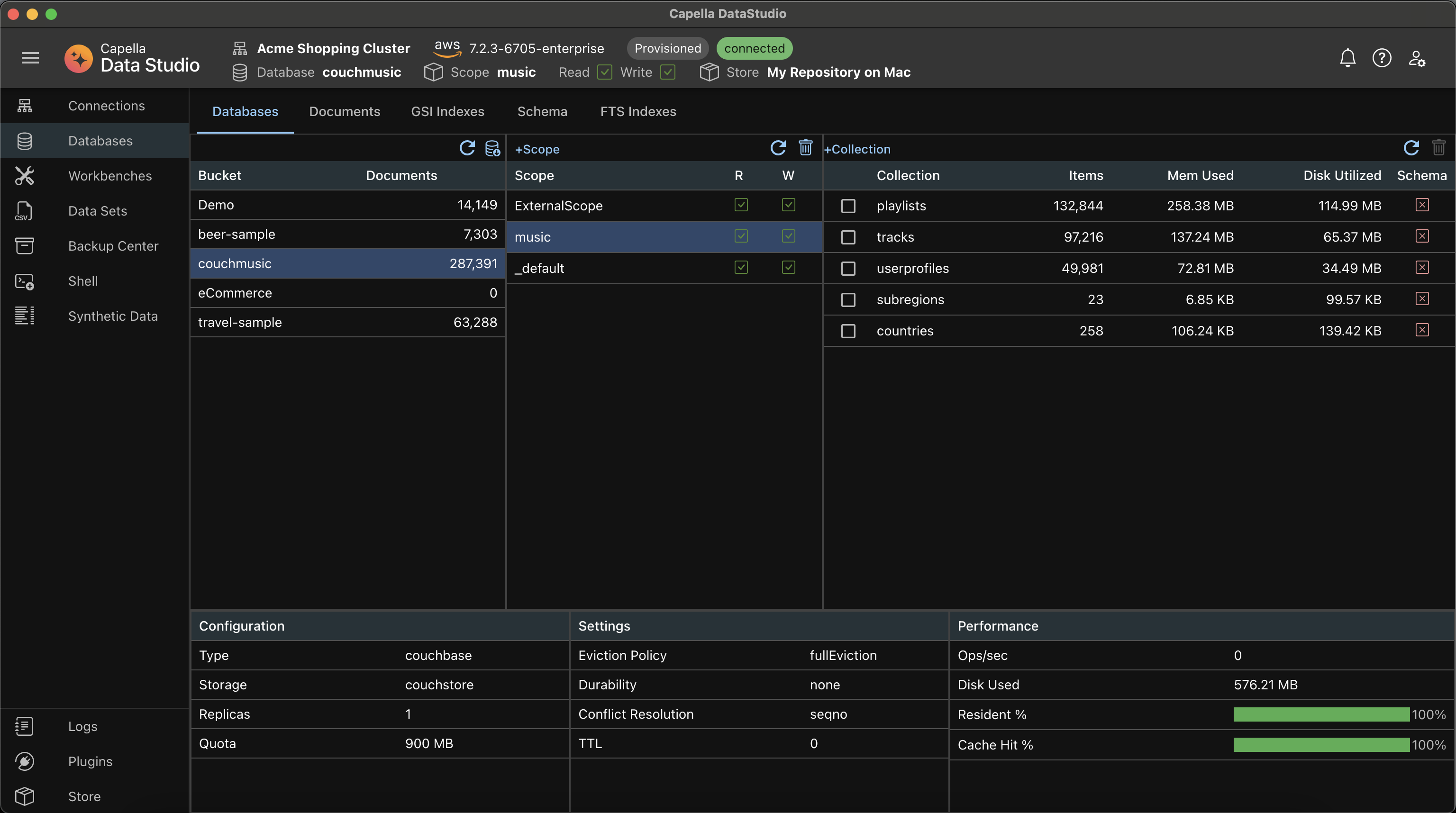Click the Connections sidebar icon
1456x813 pixels.
24,106
